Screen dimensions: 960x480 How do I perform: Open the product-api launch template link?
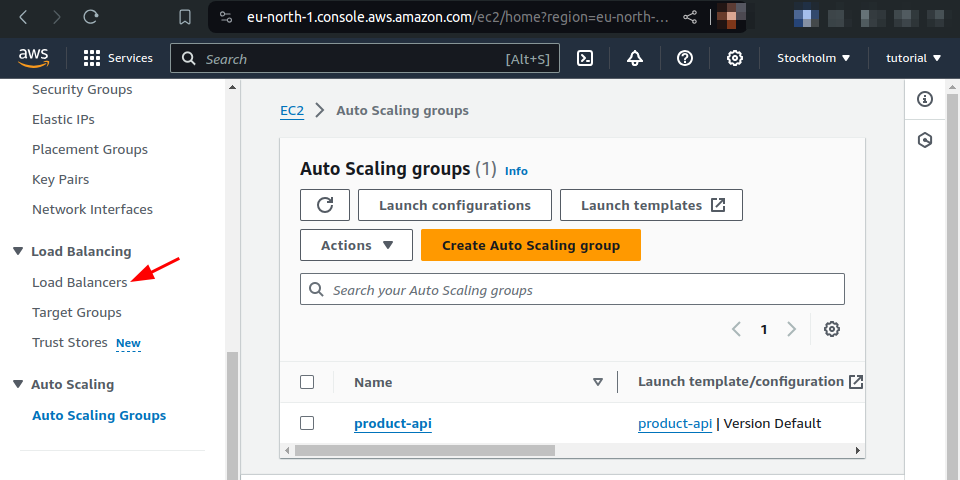[x=675, y=423]
